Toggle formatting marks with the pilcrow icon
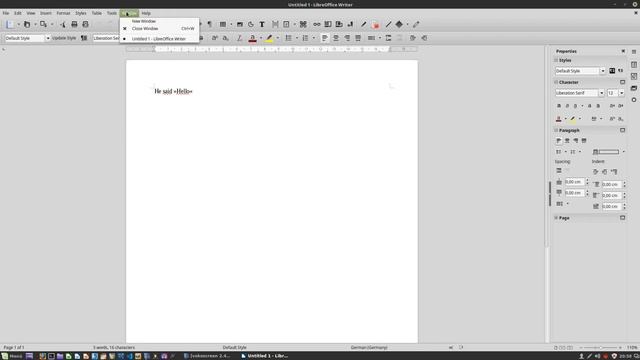The height and width of the screenshot is (360, 640). pyautogui.click(x=210, y=24)
